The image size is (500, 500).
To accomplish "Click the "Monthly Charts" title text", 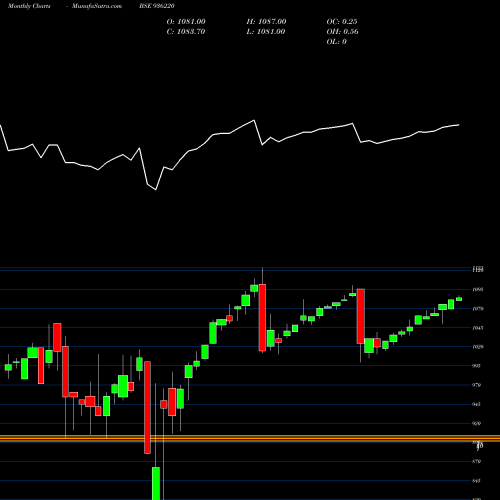I will 29,6.
